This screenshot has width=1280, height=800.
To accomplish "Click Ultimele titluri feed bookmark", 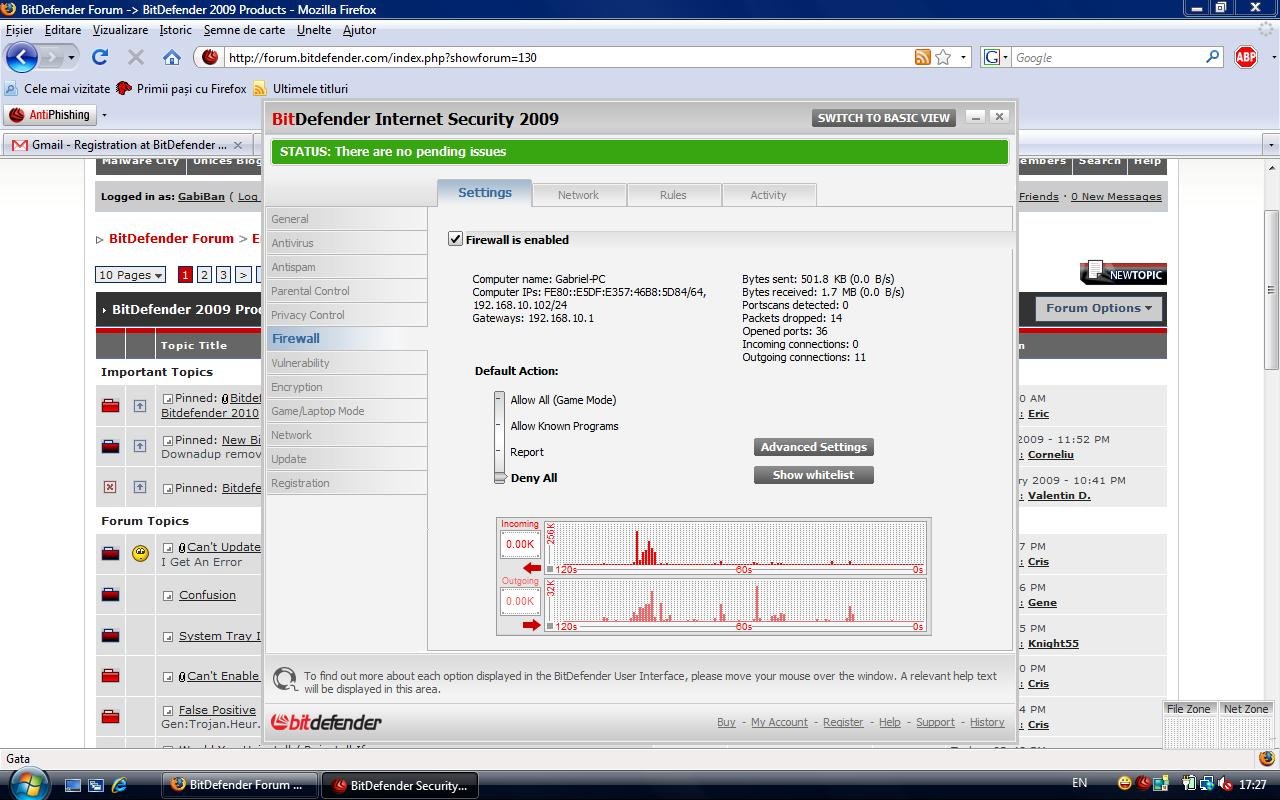I will tap(300, 89).
